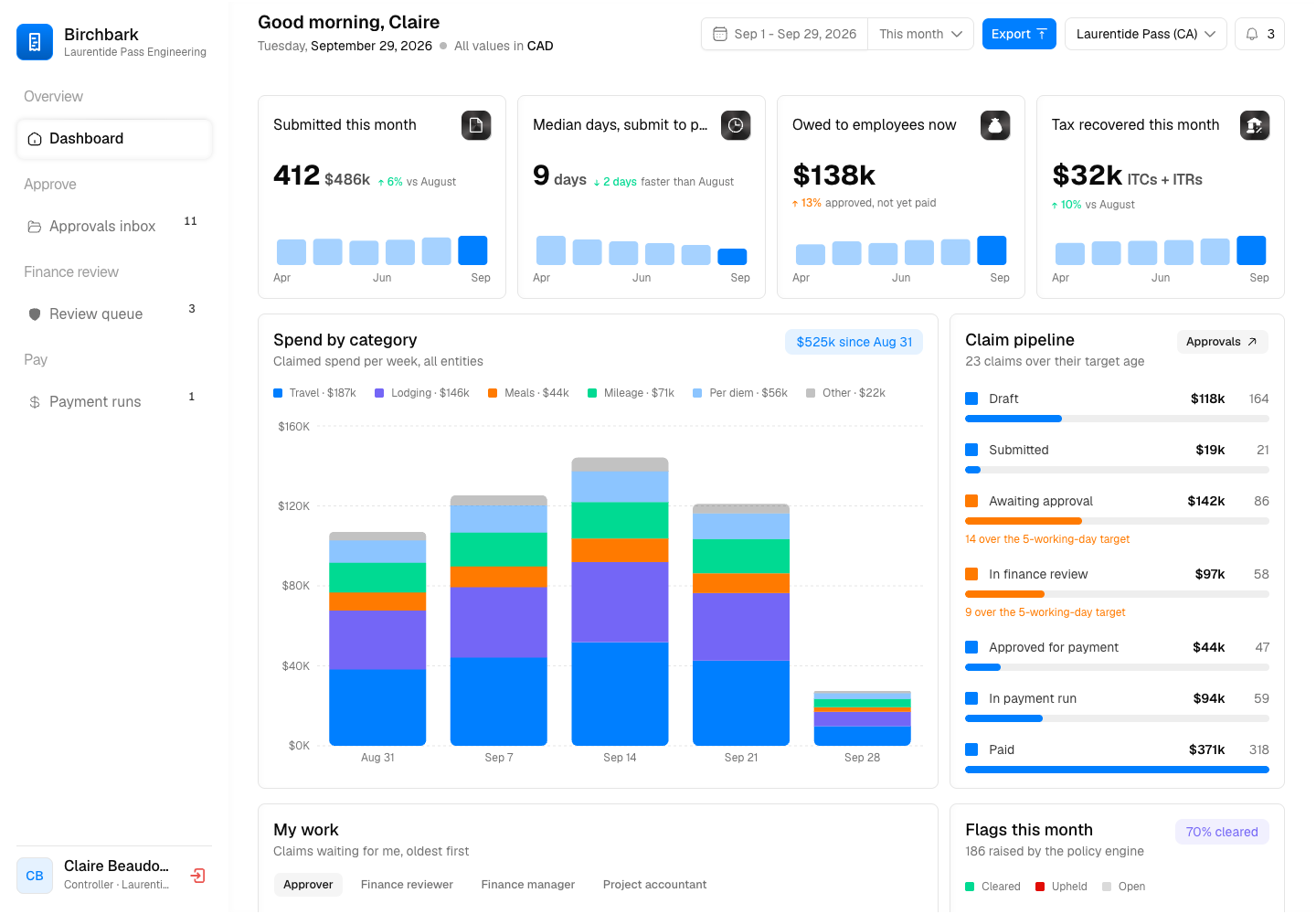Open the Sep 1 - Sep 29 date picker
1316x914 pixels.
[x=785, y=34]
